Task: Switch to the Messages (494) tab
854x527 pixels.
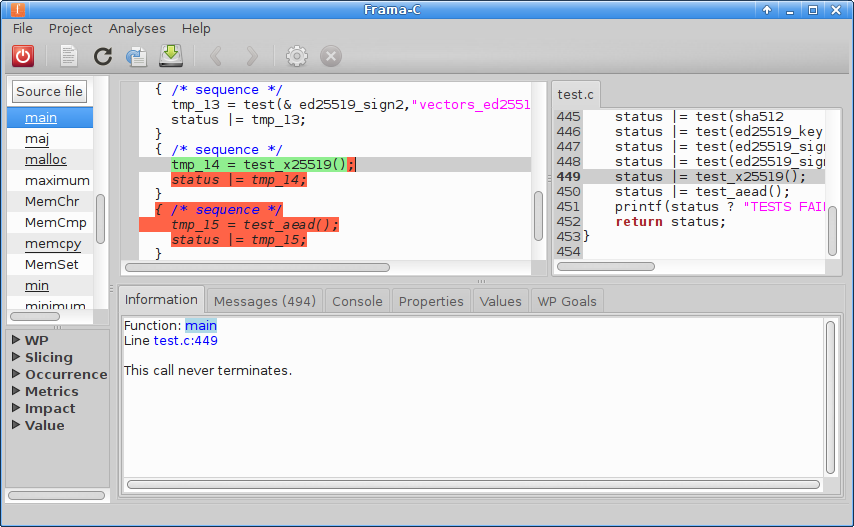Action: (x=265, y=301)
